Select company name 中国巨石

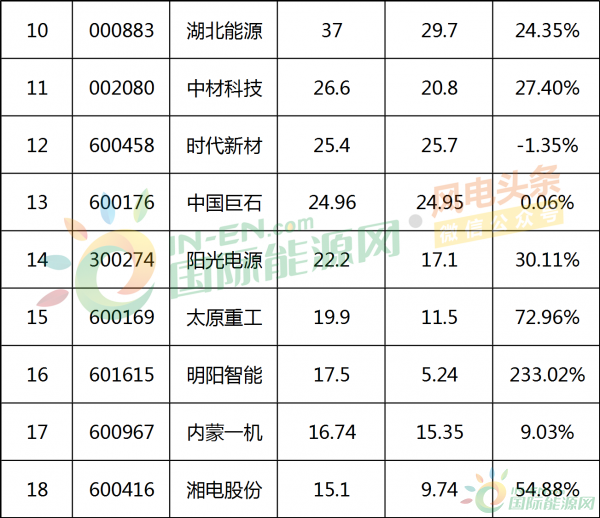tap(224, 202)
